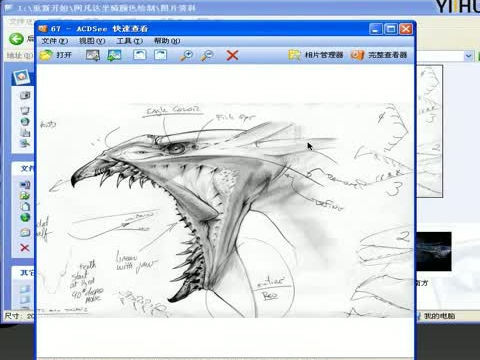
Task: Open the 帮助(H) menu in ACDSee
Action: click(167, 41)
